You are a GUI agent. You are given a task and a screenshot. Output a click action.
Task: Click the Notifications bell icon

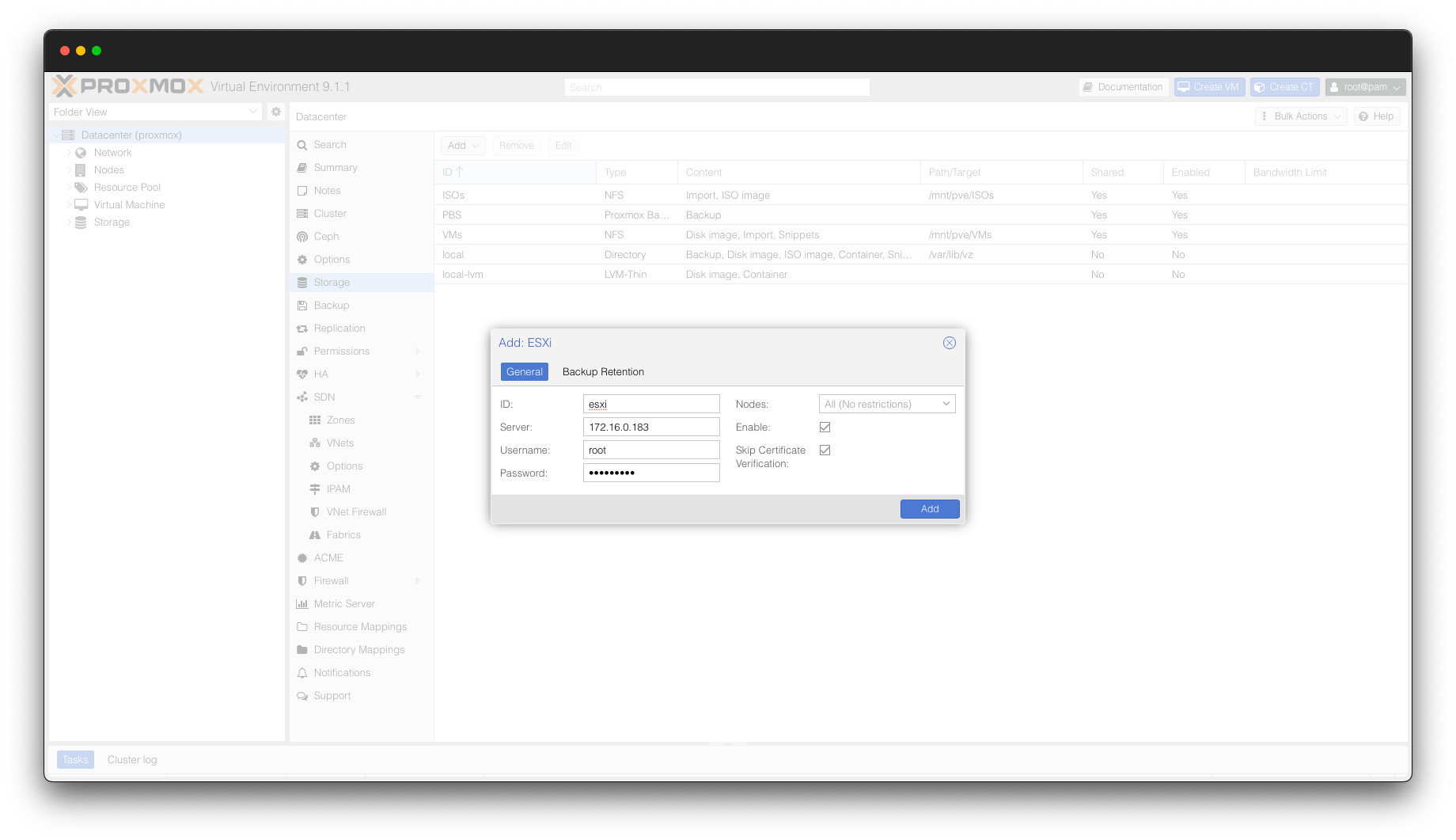tap(302, 673)
